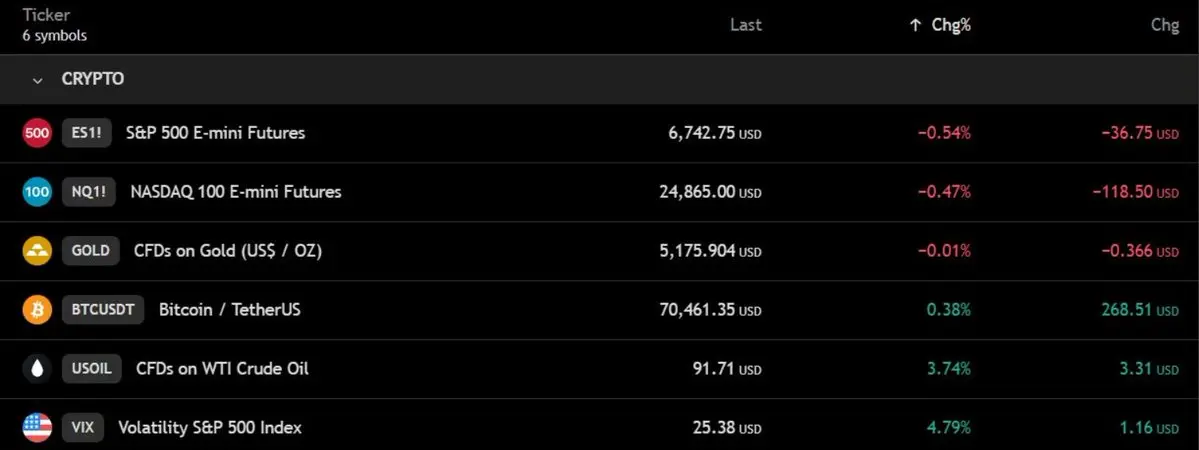The height and width of the screenshot is (450, 1199).
Task: Click the oil drop USOIL icon
Action: click(x=37, y=369)
